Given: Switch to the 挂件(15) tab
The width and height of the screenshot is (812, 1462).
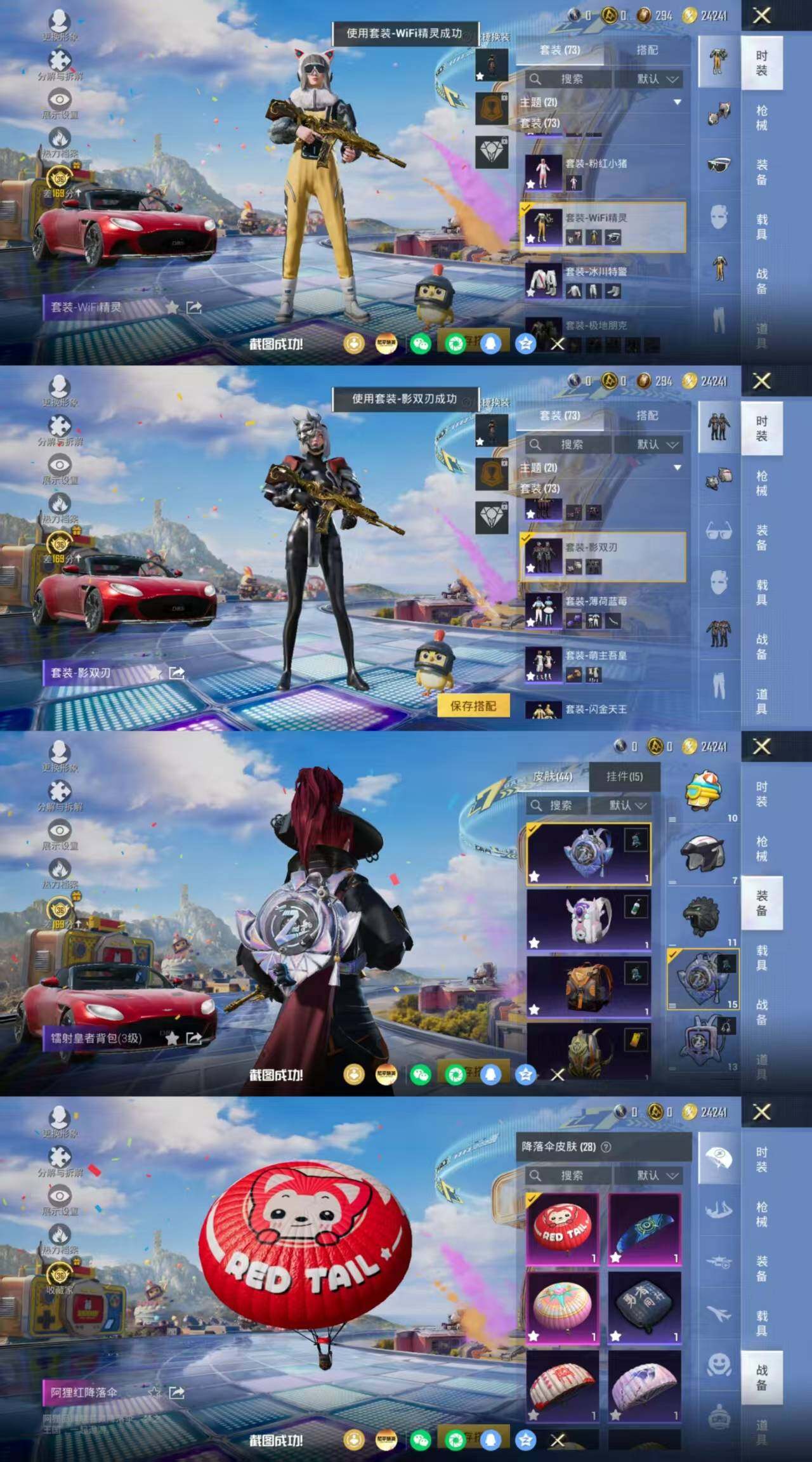Looking at the screenshot, I should [x=624, y=776].
